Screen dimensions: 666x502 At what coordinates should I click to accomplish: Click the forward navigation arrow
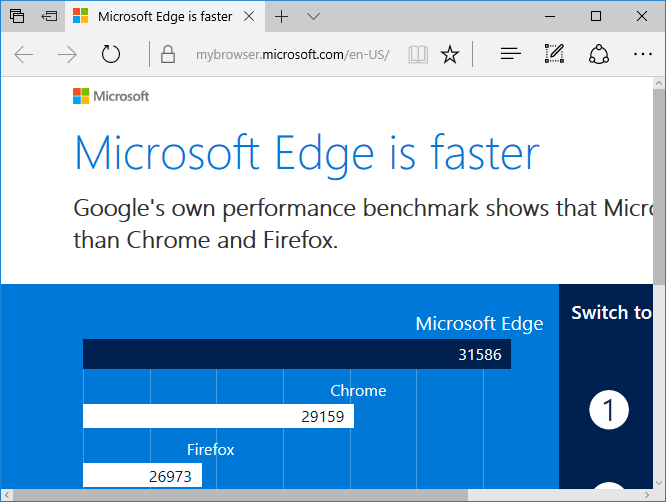[67, 54]
